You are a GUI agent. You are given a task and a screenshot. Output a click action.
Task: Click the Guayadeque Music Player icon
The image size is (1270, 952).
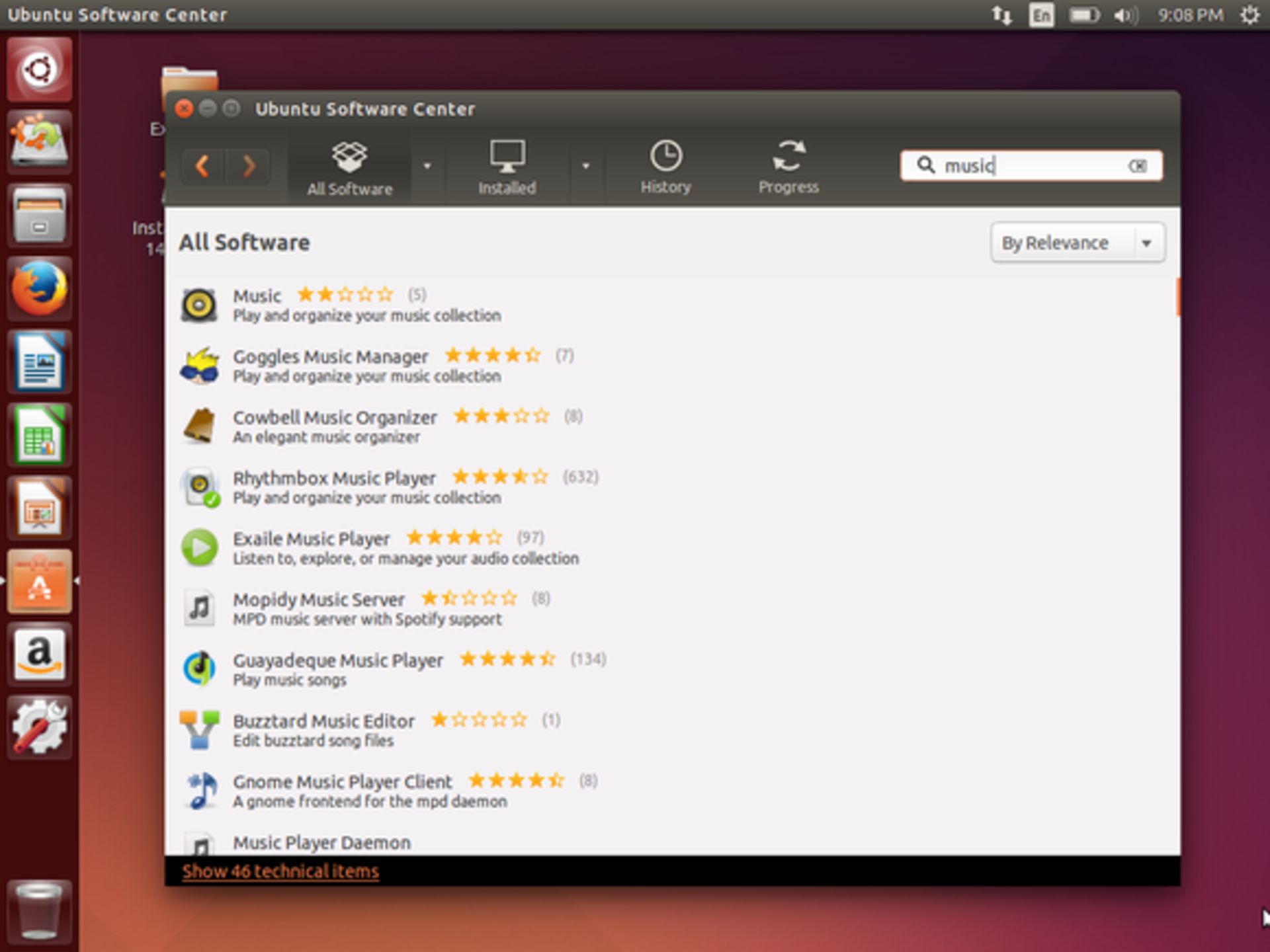coord(199,668)
